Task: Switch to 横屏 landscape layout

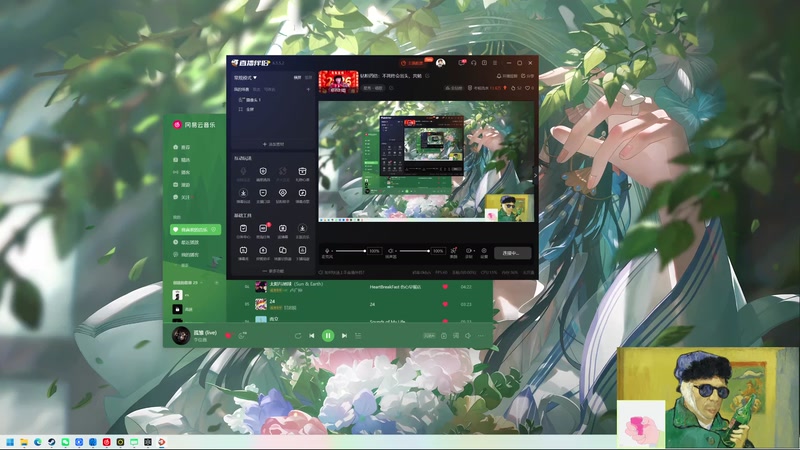Action: pos(297,78)
